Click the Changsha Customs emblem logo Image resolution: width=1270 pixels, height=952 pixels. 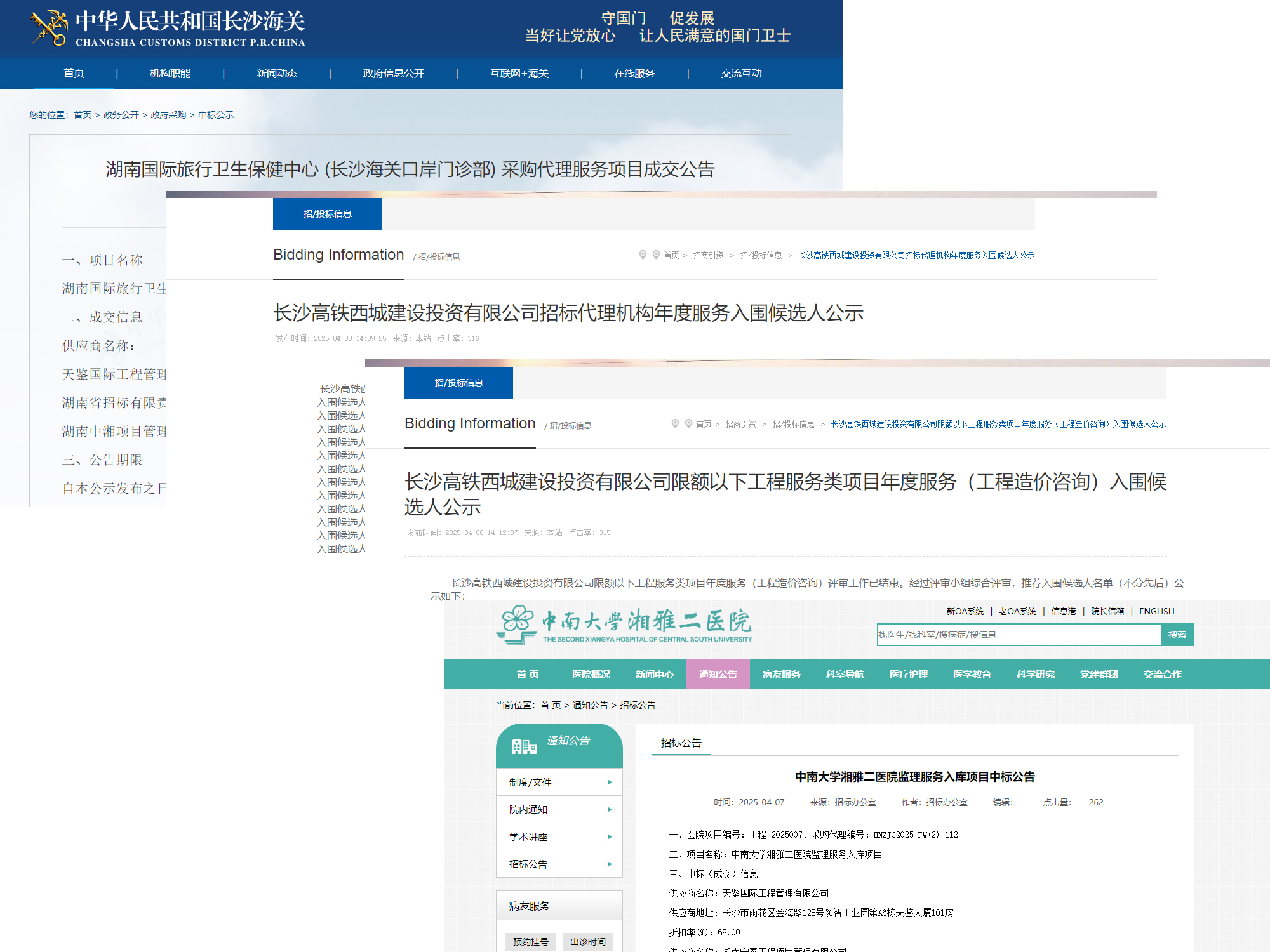pyautogui.click(x=50, y=28)
